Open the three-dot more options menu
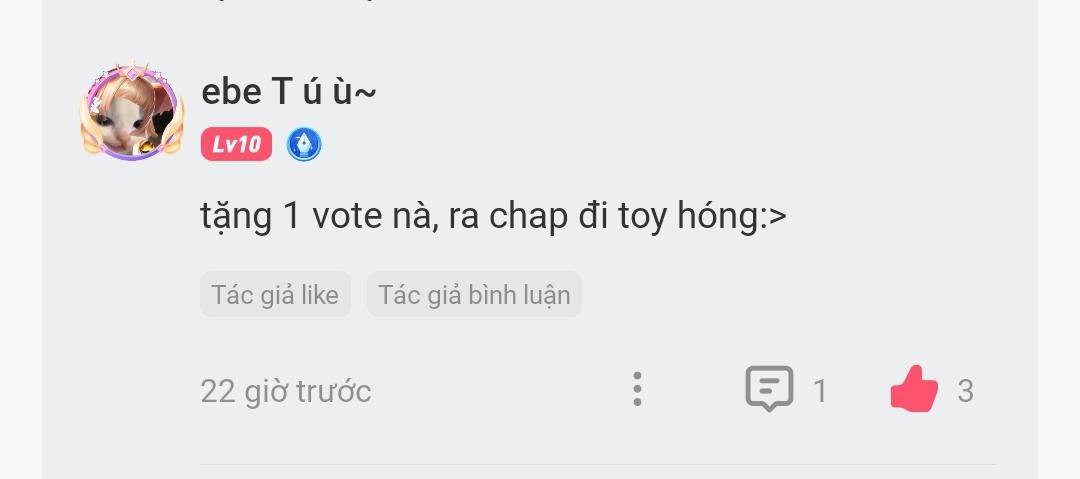Viewport: 1080px width, 479px height. (637, 389)
